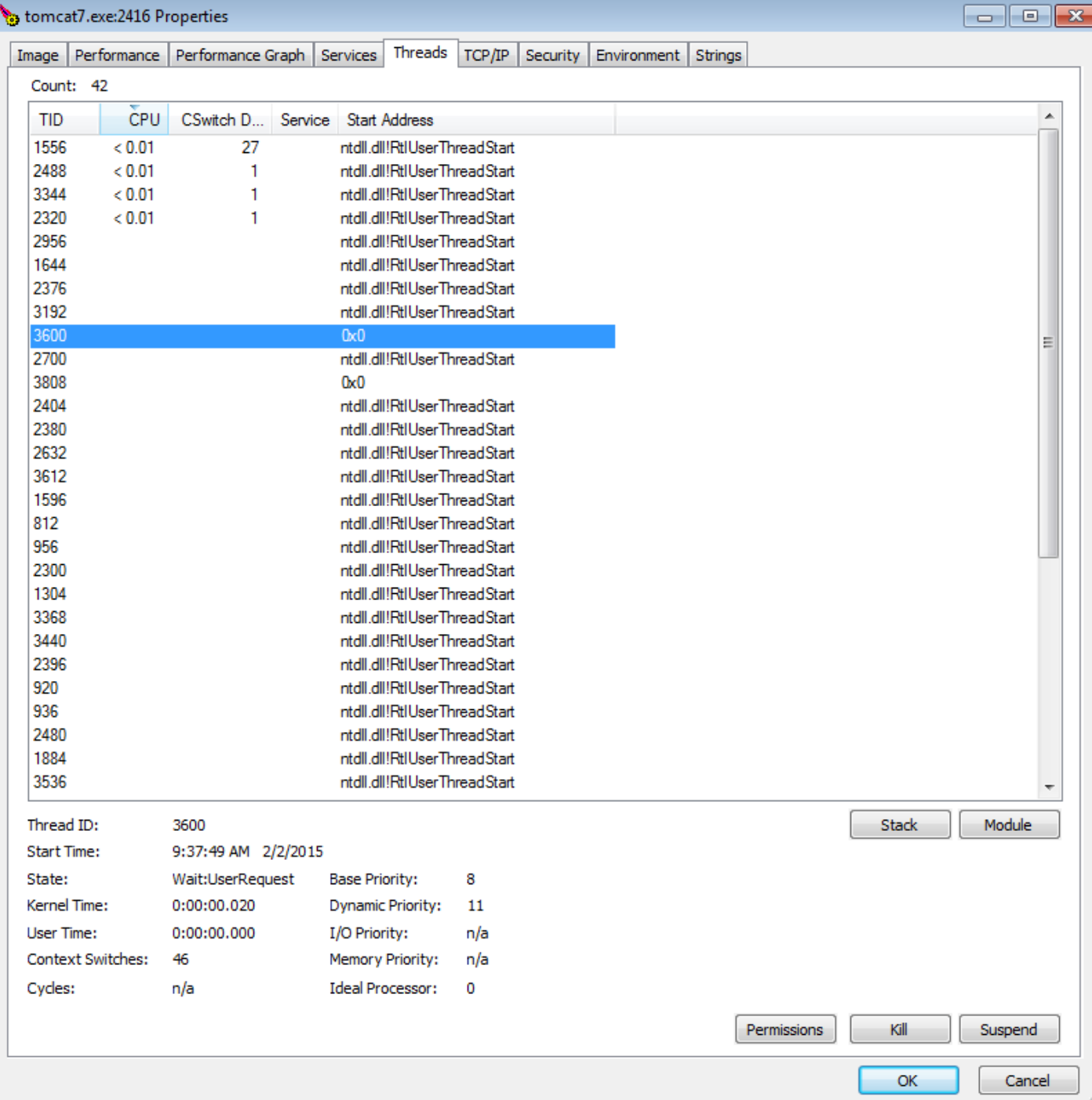Click the thread list scrollbar thumb
Viewport: 1092px width, 1100px height.
1048,343
